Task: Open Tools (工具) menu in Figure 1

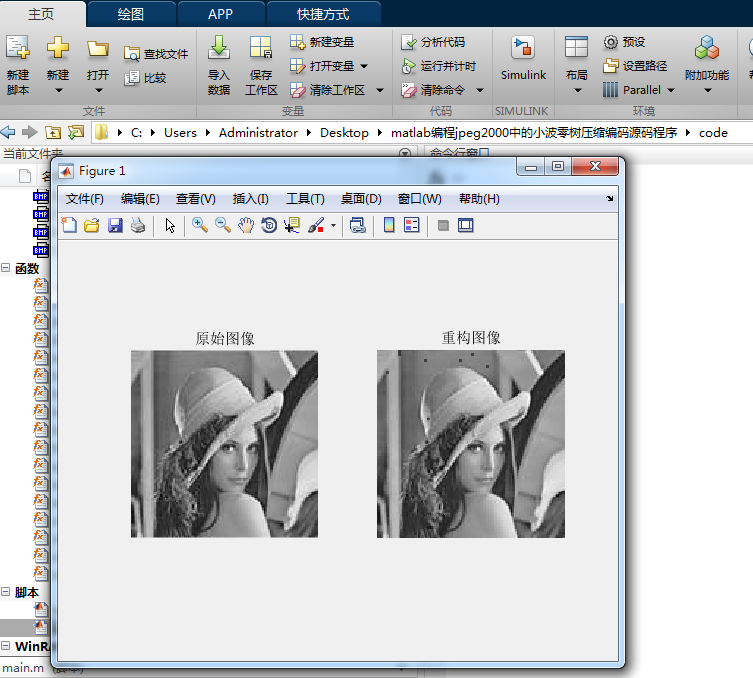Action: click(305, 198)
